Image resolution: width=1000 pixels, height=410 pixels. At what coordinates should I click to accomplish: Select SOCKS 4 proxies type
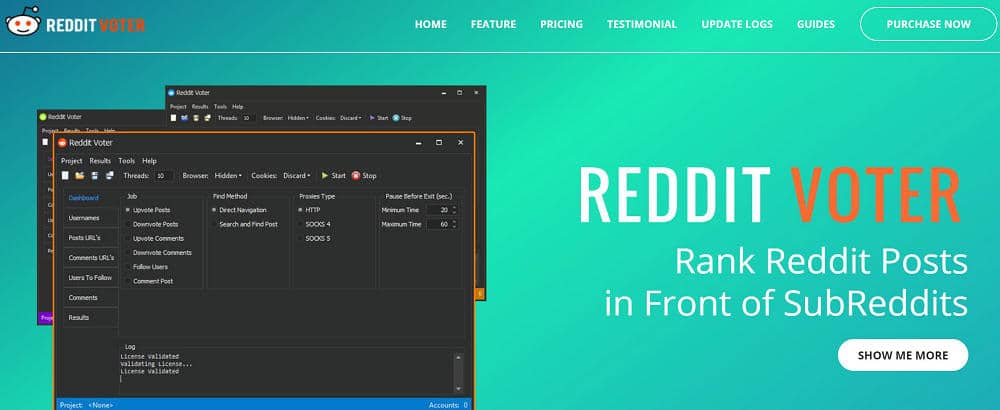click(314, 224)
